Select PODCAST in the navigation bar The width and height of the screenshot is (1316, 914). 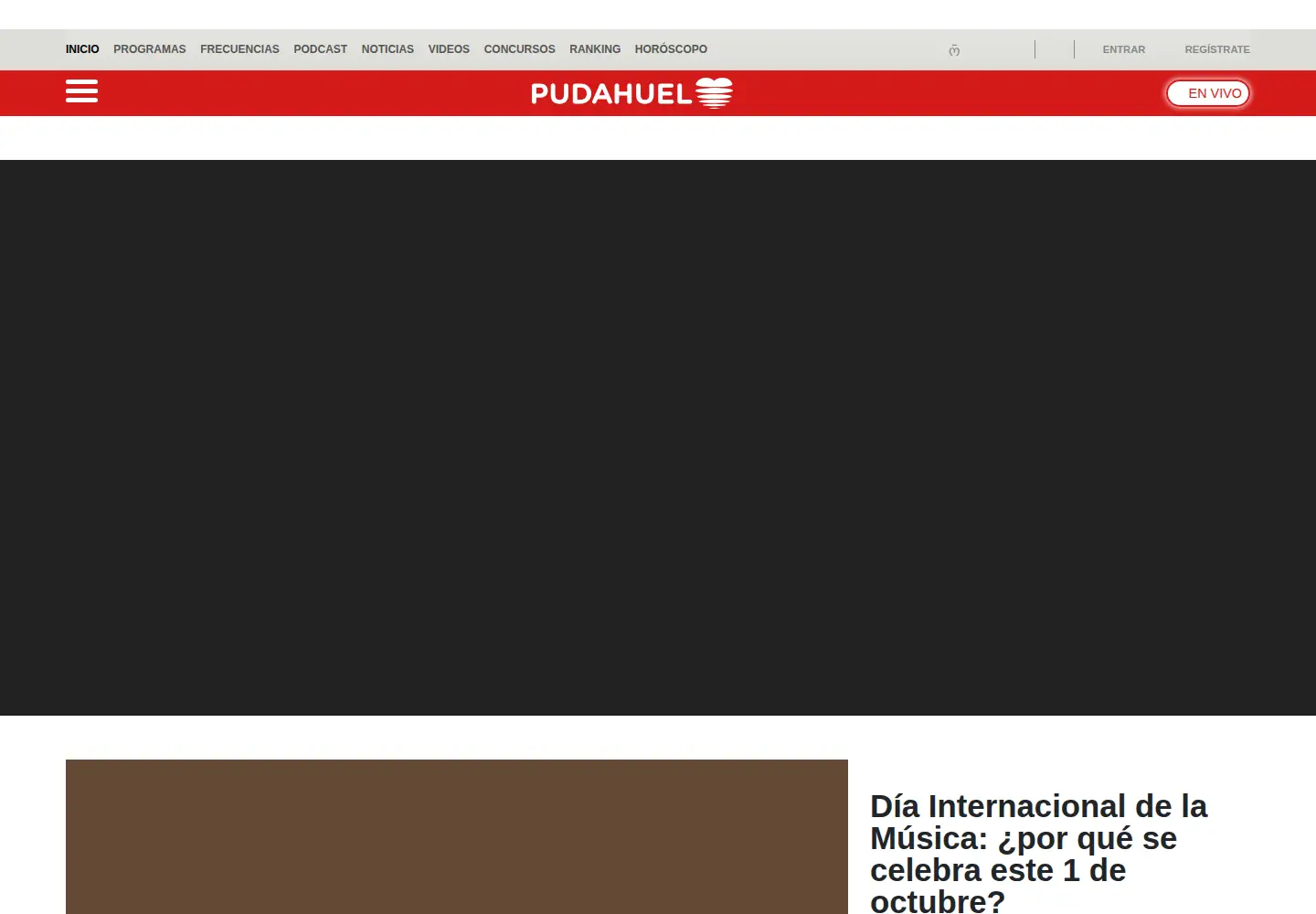pos(320,49)
